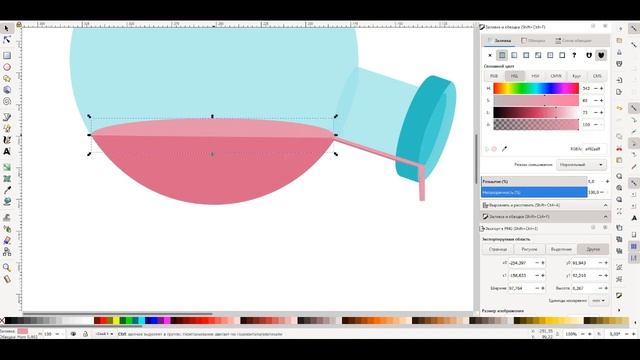Switch to the Обводка (Stroke paint) tab

point(533,40)
